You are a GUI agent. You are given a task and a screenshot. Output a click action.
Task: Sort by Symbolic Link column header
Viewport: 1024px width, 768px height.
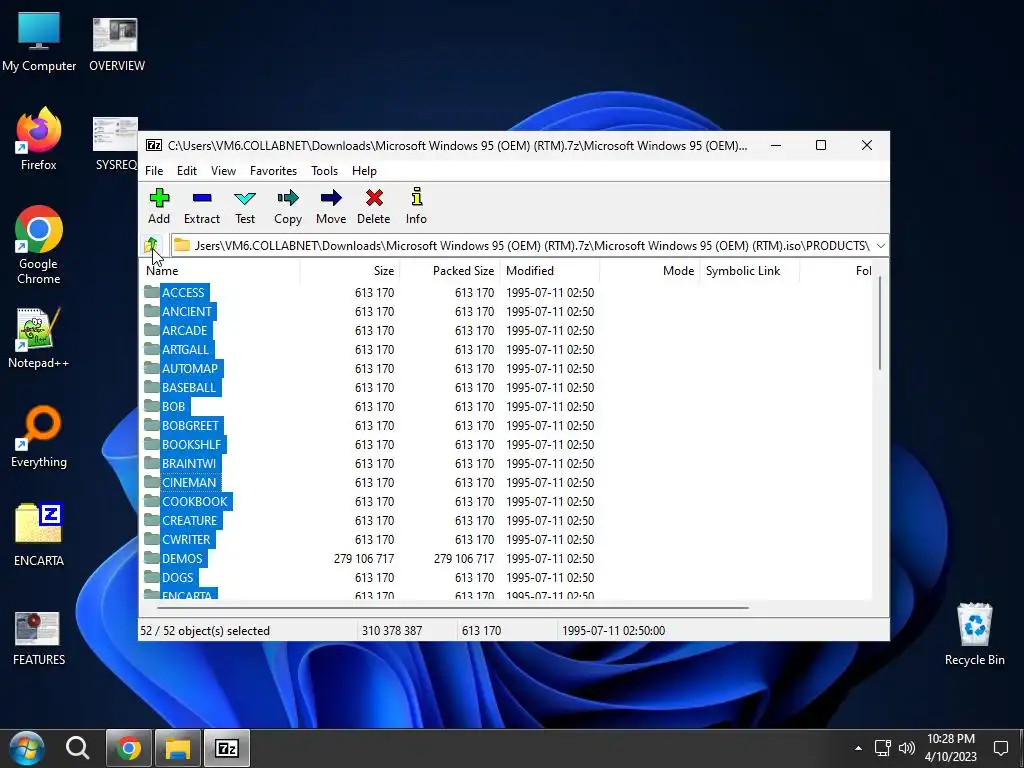pyautogui.click(x=750, y=270)
